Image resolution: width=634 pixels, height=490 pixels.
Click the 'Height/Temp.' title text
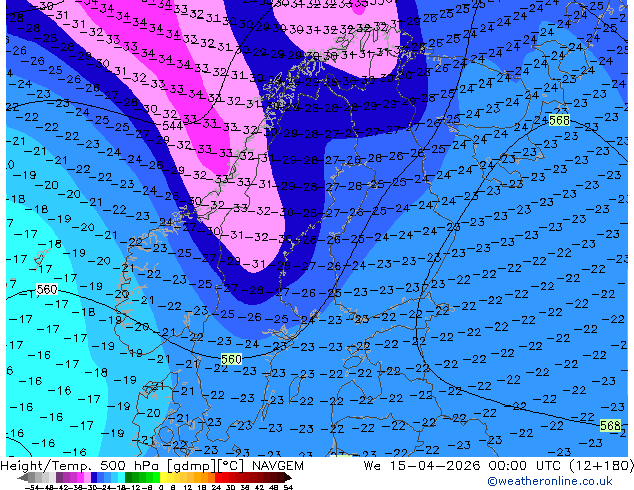coord(47,466)
